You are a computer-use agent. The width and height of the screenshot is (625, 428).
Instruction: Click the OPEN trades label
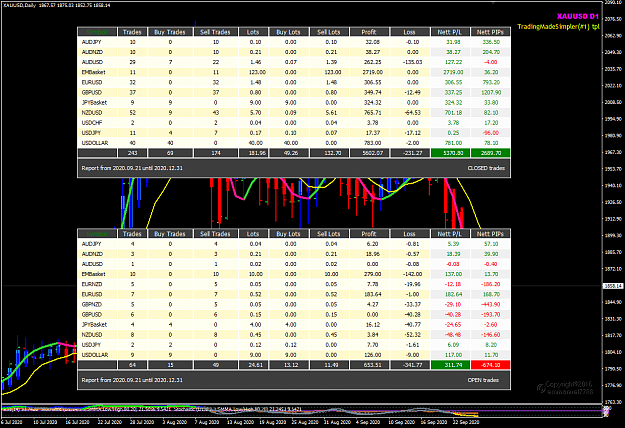[x=483, y=380]
